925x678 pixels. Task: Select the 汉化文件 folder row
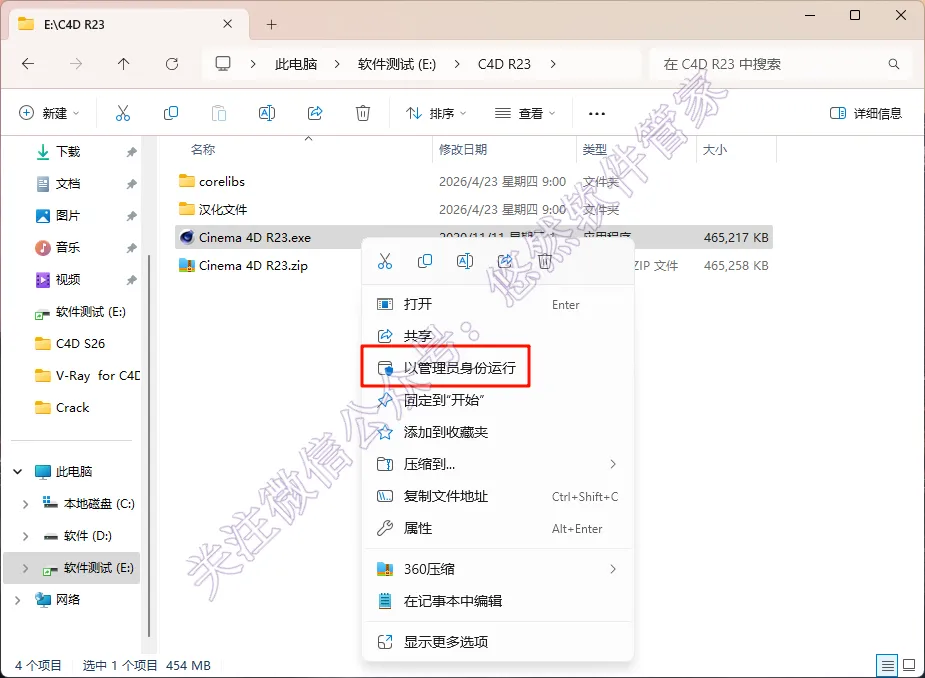pyautogui.click(x=474, y=209)
